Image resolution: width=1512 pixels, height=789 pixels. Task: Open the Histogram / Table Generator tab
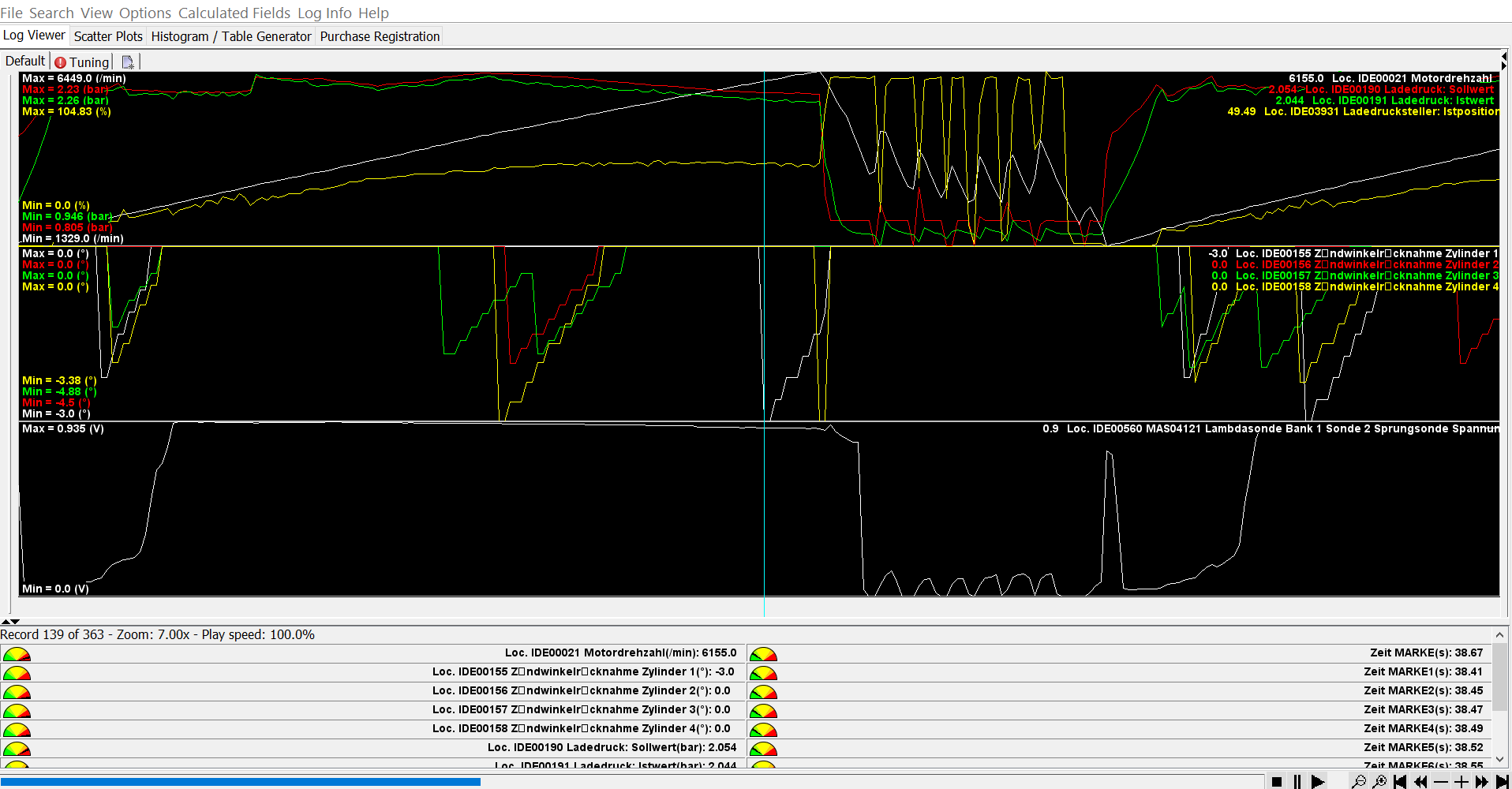[x=231, y=36]
